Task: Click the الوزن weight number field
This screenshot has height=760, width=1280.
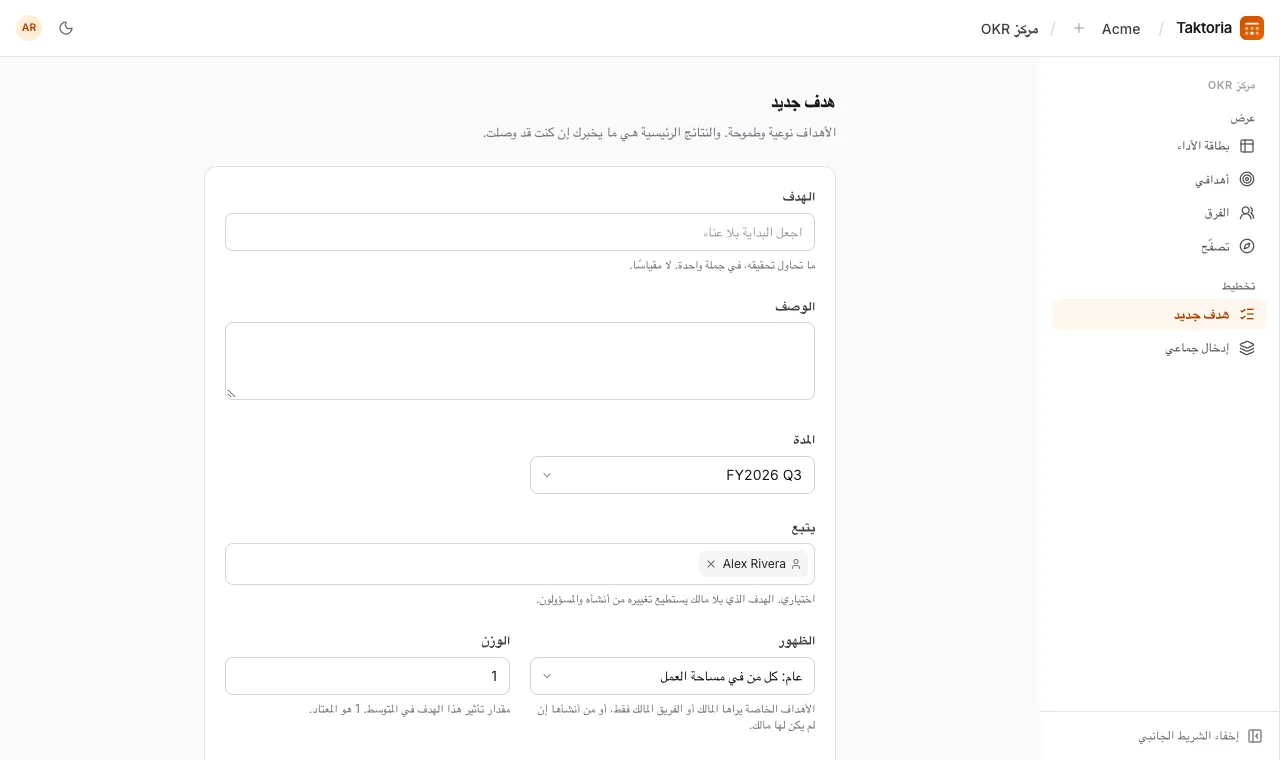Action: click(367, 676)
